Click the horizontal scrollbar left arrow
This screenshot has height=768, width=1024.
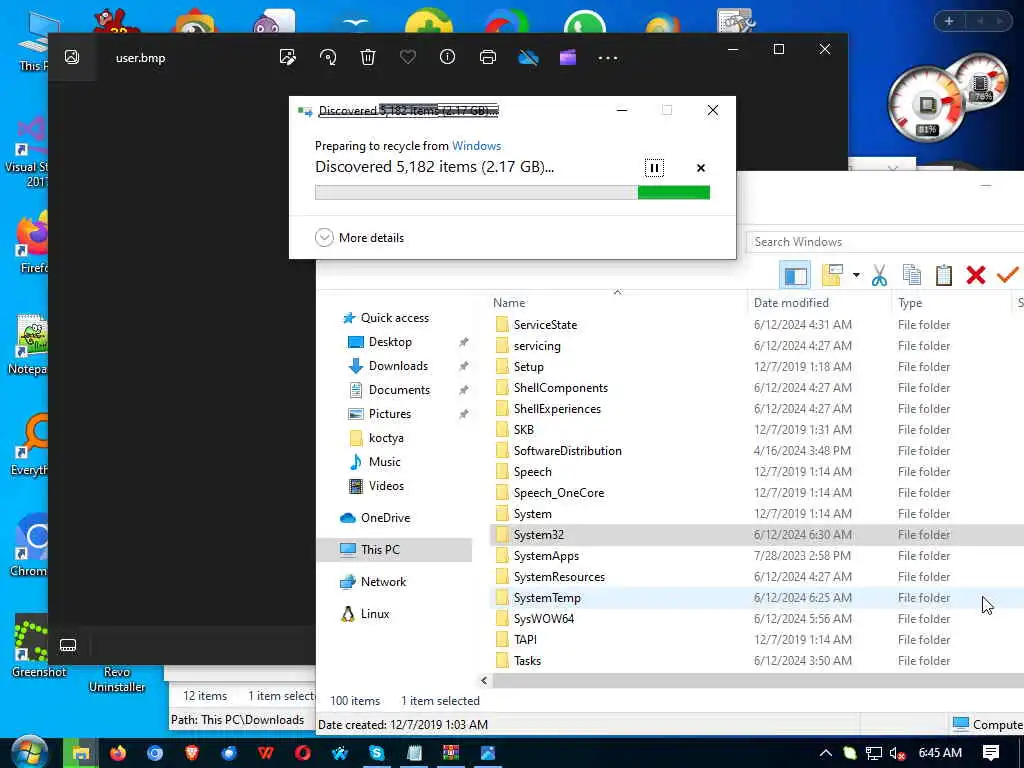coord(484,680)
